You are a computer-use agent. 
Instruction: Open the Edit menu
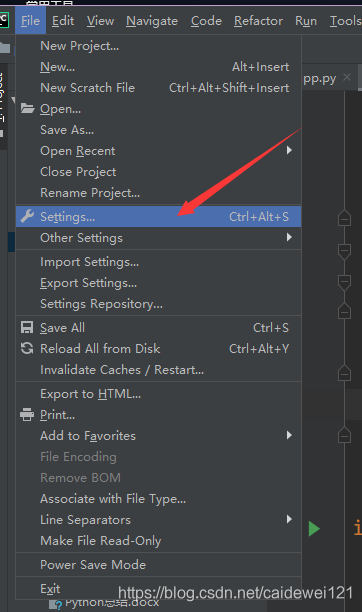click(x=63, y=20)
